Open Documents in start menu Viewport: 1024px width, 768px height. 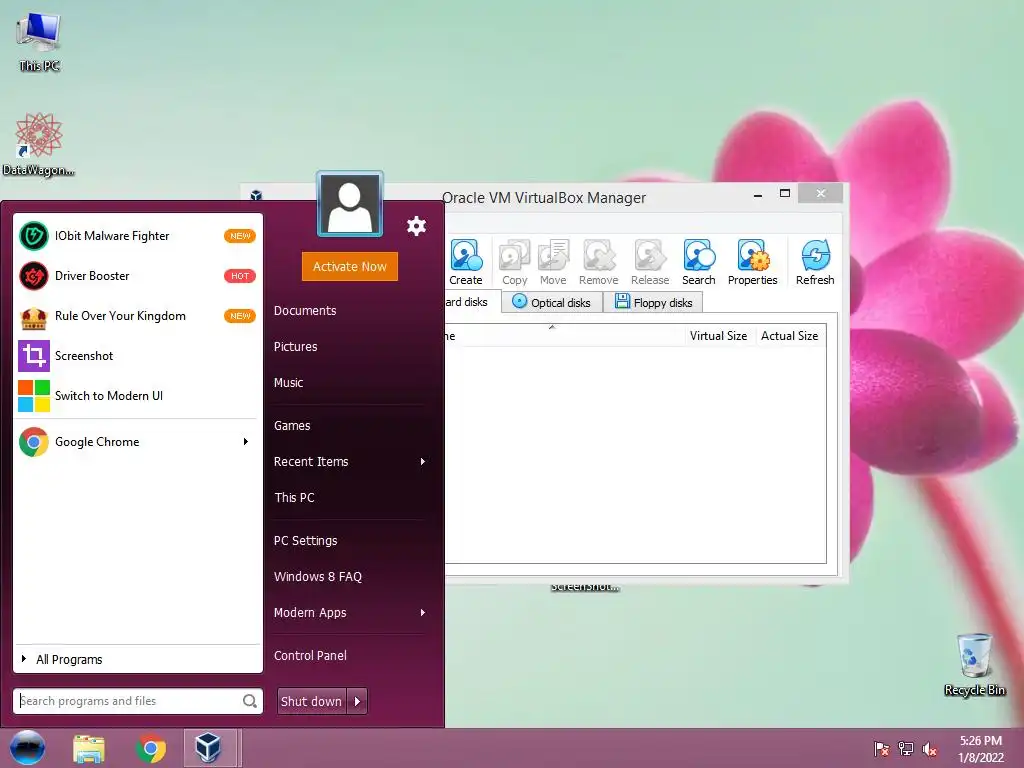[x=305, y=311]
